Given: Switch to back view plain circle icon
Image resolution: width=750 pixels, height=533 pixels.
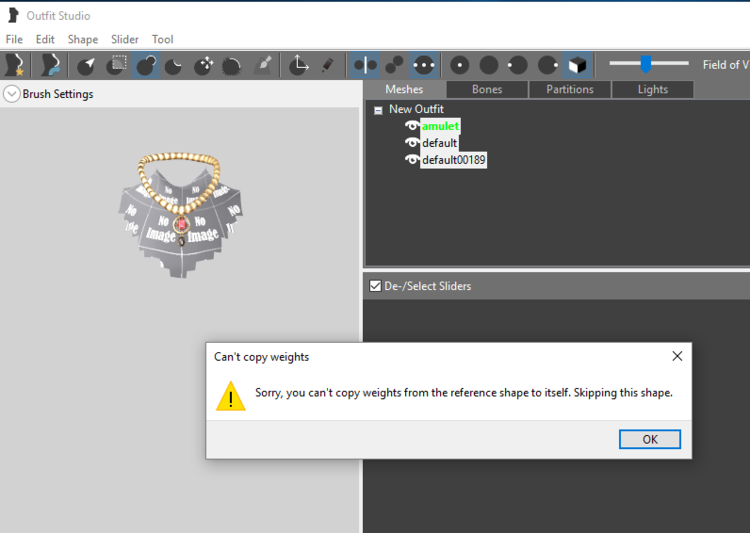Looking at the screenshot, I should point(489,65).
